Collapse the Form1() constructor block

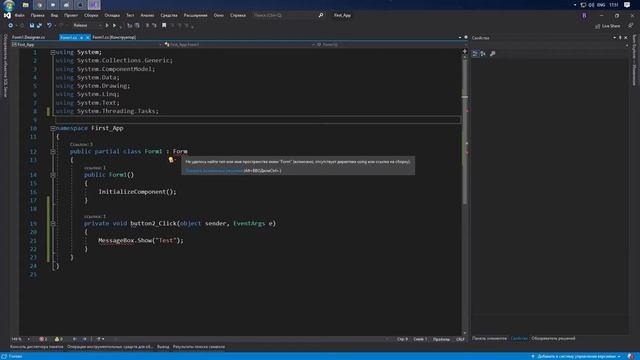pyautogui.click(x=53, y=175)
